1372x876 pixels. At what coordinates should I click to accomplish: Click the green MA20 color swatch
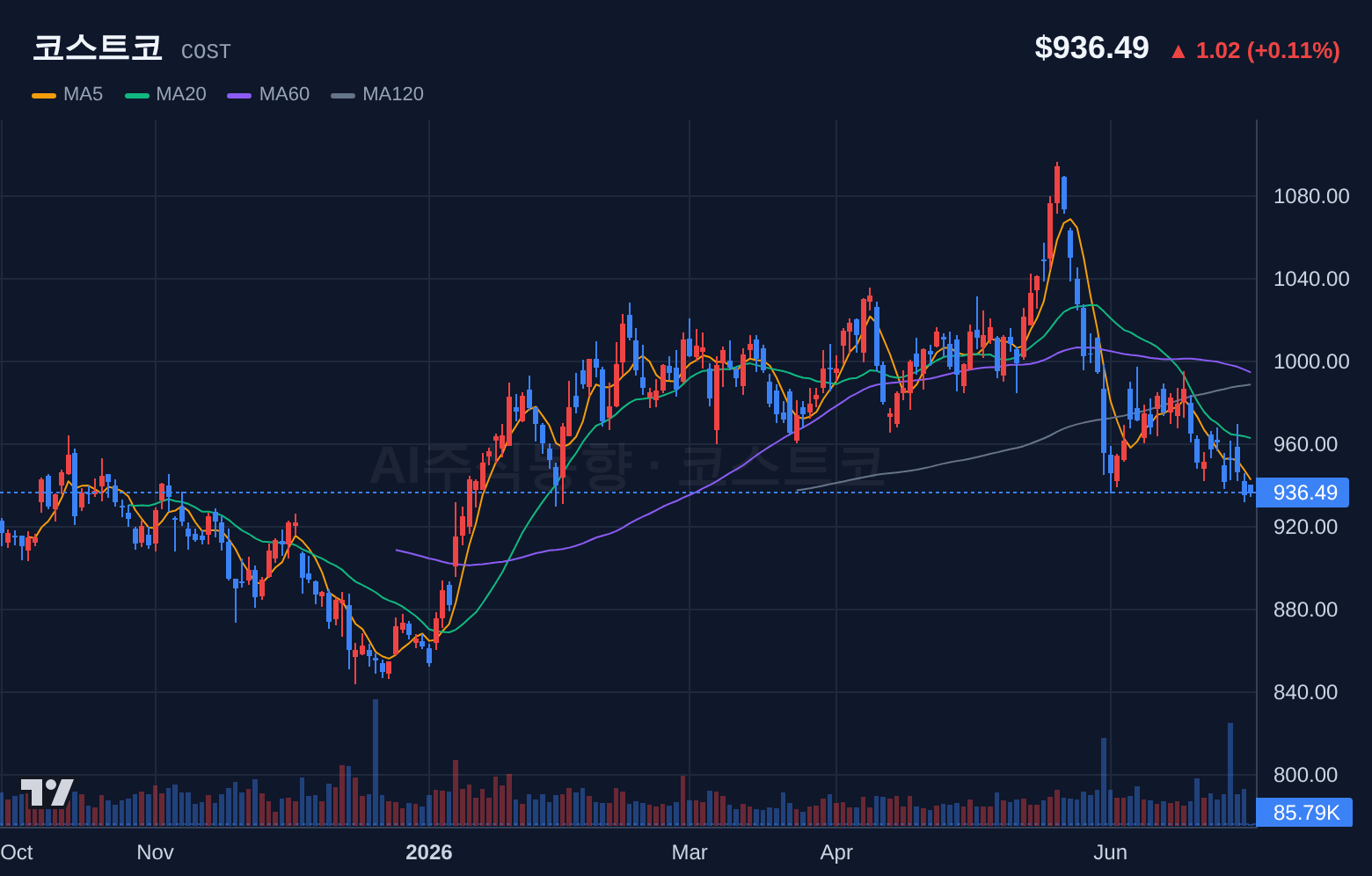tap(137, 95)
